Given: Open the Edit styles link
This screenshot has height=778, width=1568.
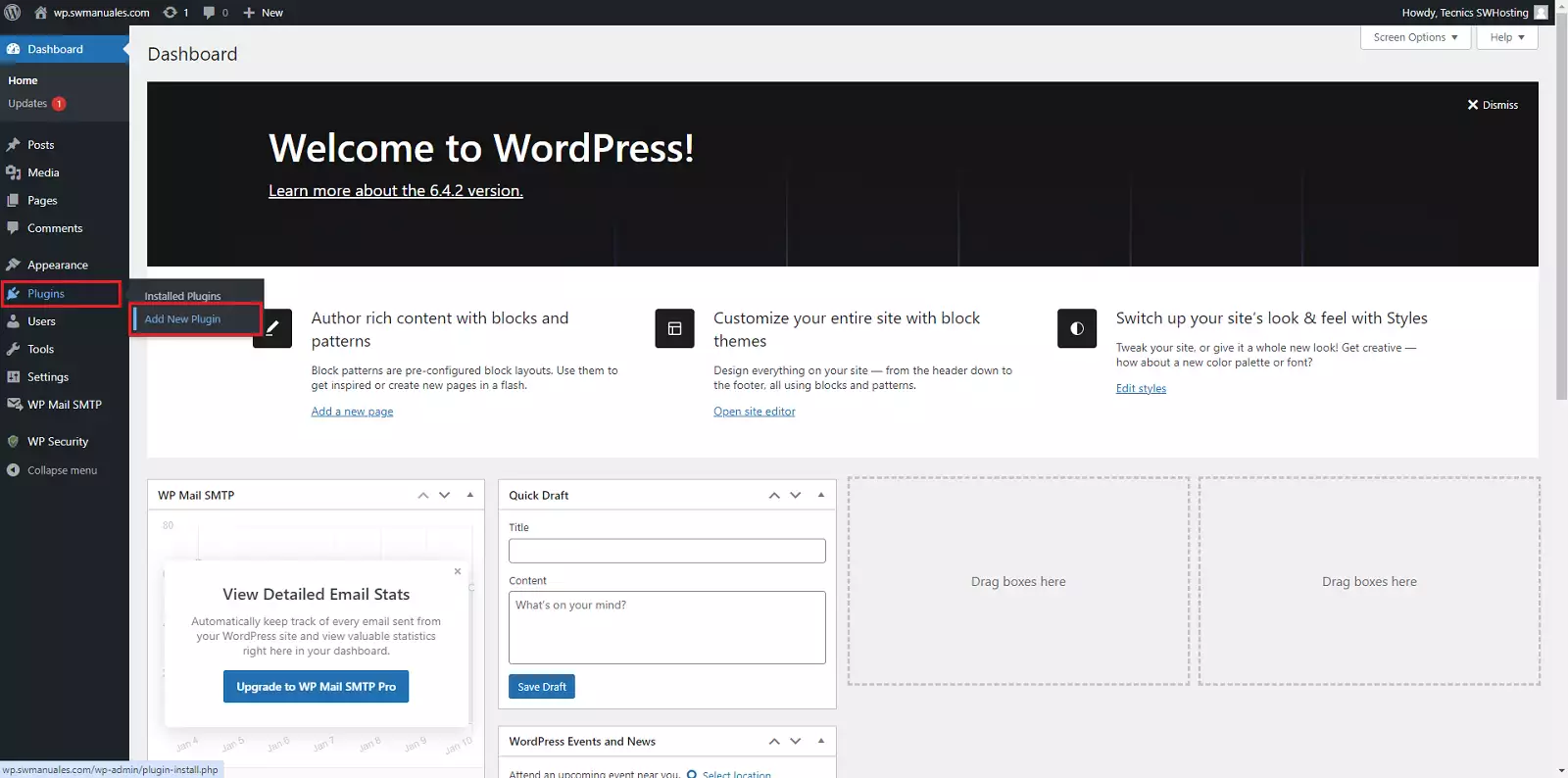Looking at the screenshot, I should 1141,389.
